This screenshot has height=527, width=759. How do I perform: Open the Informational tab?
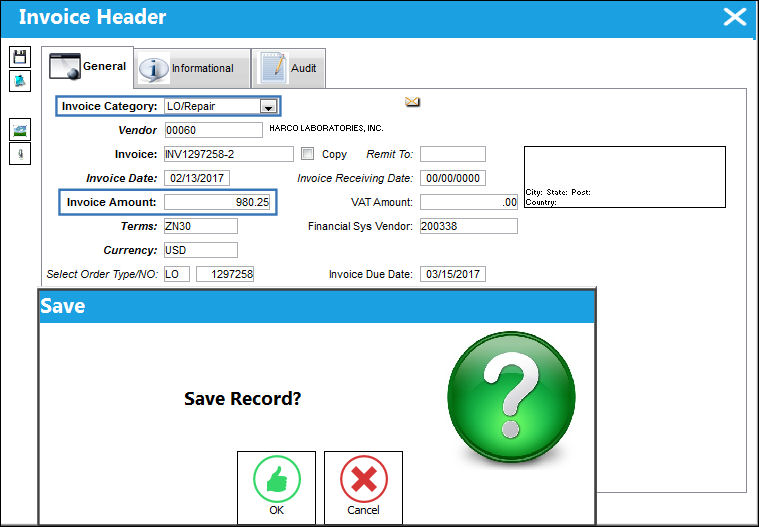[192, 68]
